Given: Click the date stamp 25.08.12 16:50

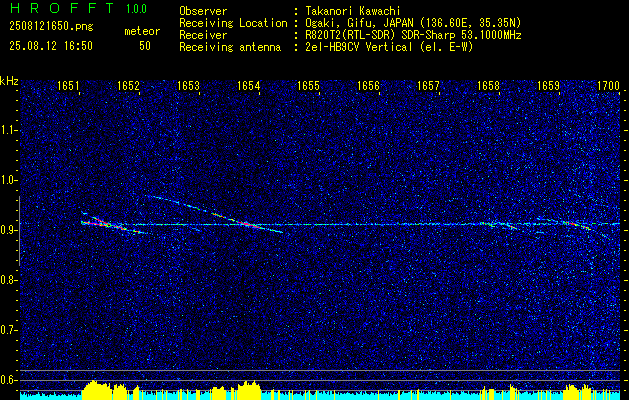Looking at the screenshot, I should pyautogui.click(x=51, y=46).
